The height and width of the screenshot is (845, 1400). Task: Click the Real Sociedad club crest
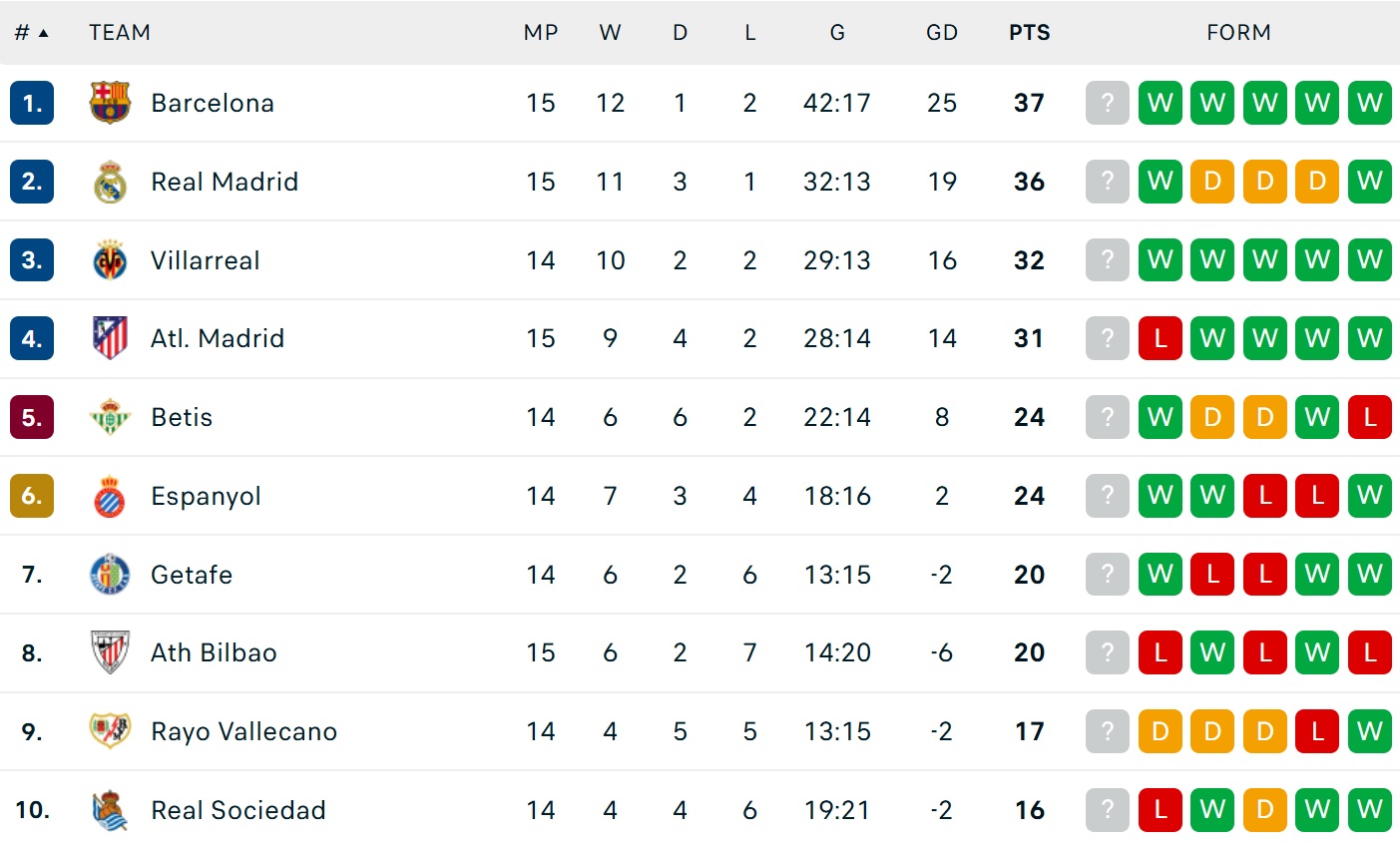tap(110, 810)
